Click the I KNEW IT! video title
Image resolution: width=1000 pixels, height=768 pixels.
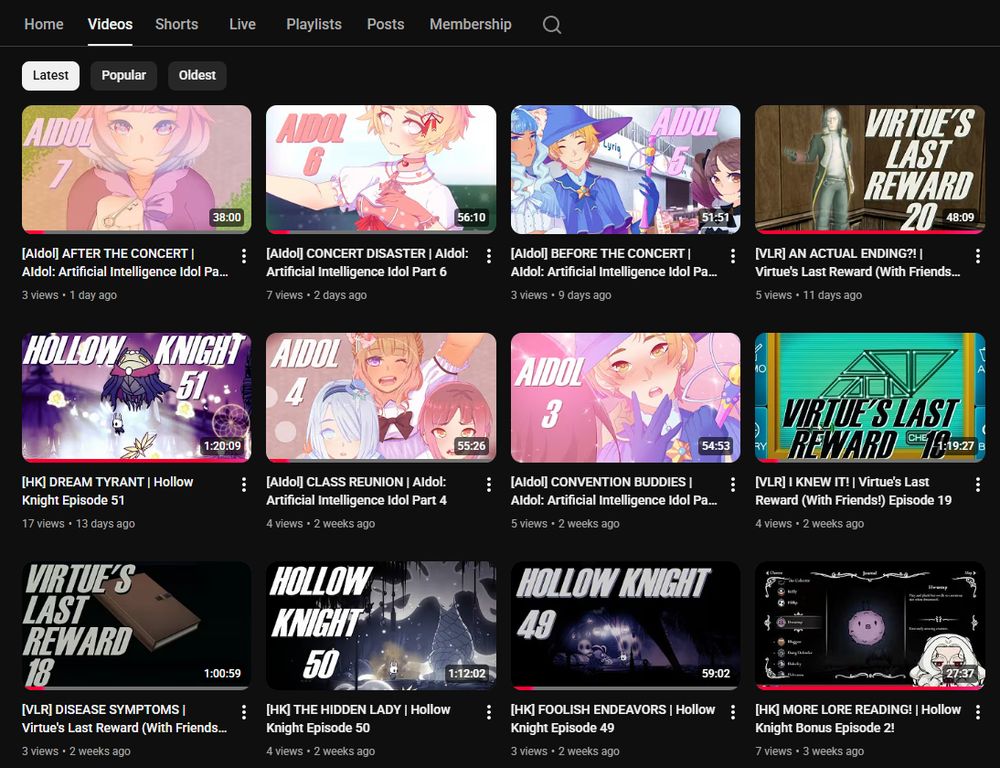[x=853, y=491]
